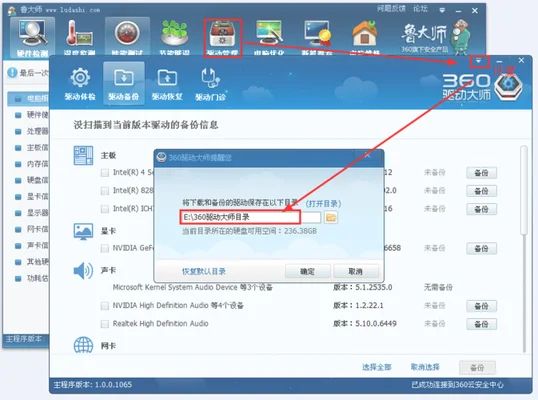The image size is (538, 400).
Task: Click the 选择全部 link
Action: (377, 367)
